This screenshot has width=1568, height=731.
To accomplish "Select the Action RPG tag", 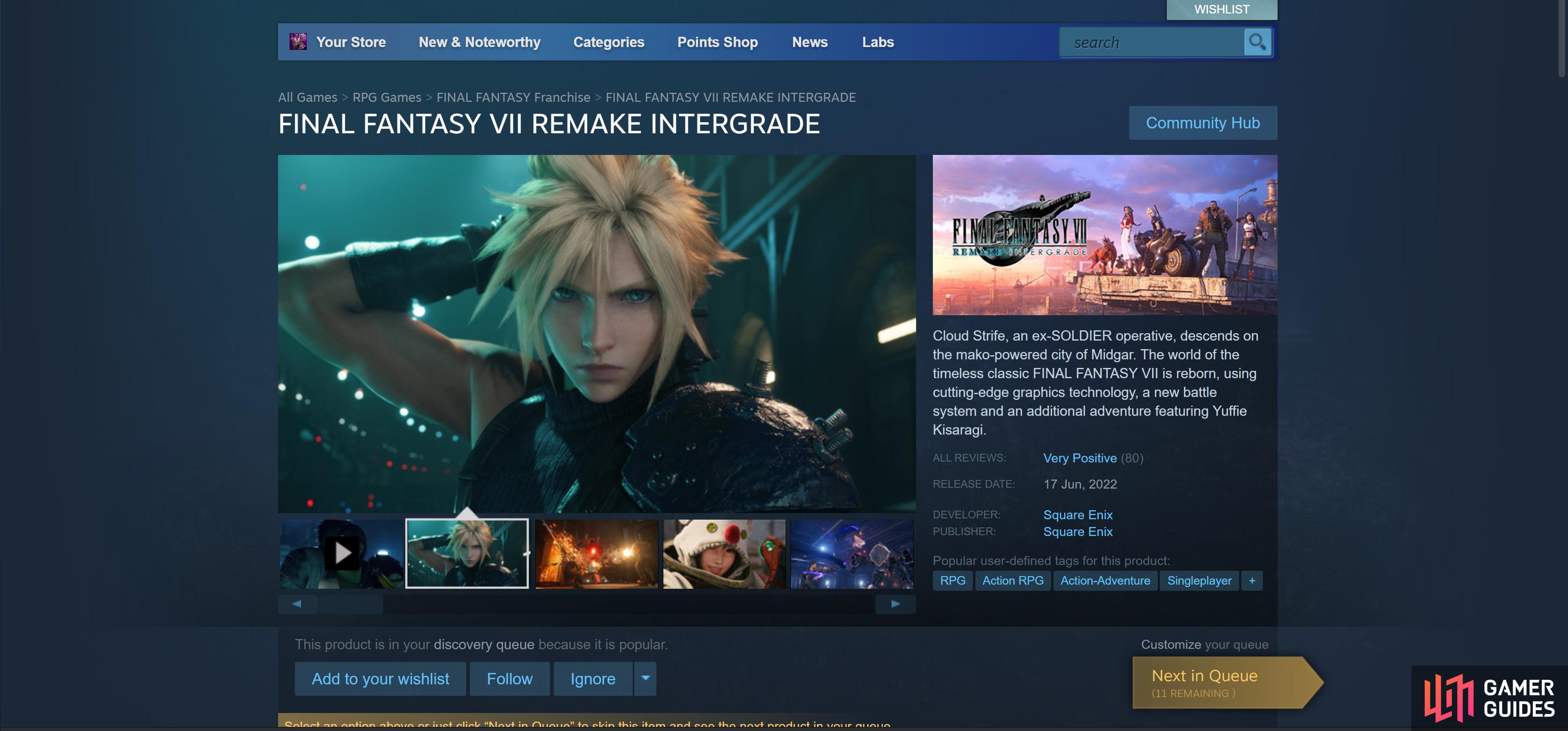I will pyautogui.click(x=1012, y=581).
